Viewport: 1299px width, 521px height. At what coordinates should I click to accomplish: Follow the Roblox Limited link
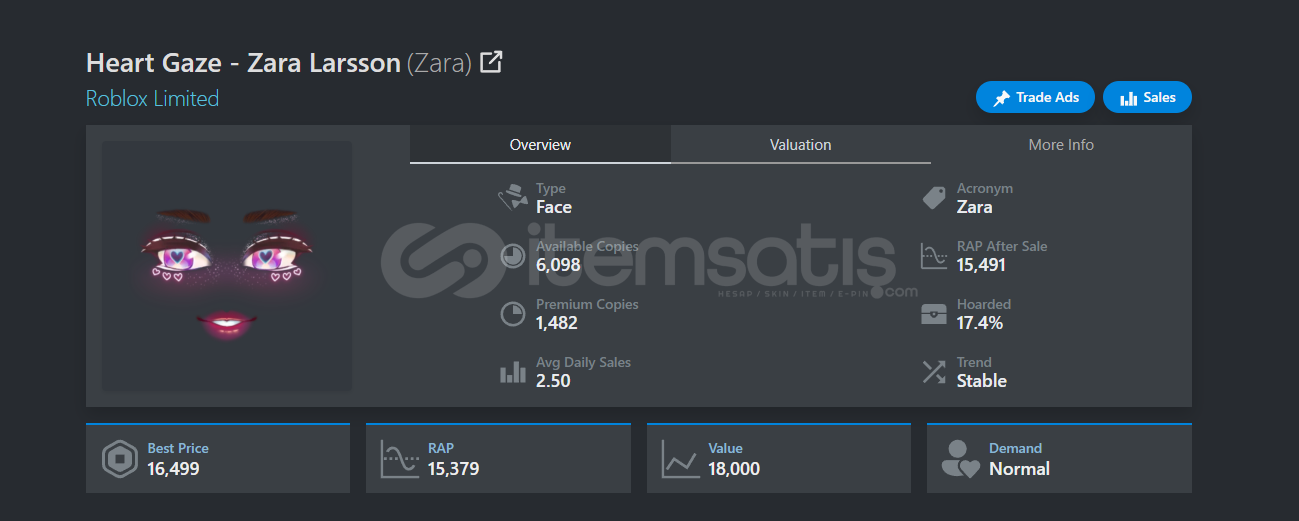[x=152, y=98]
